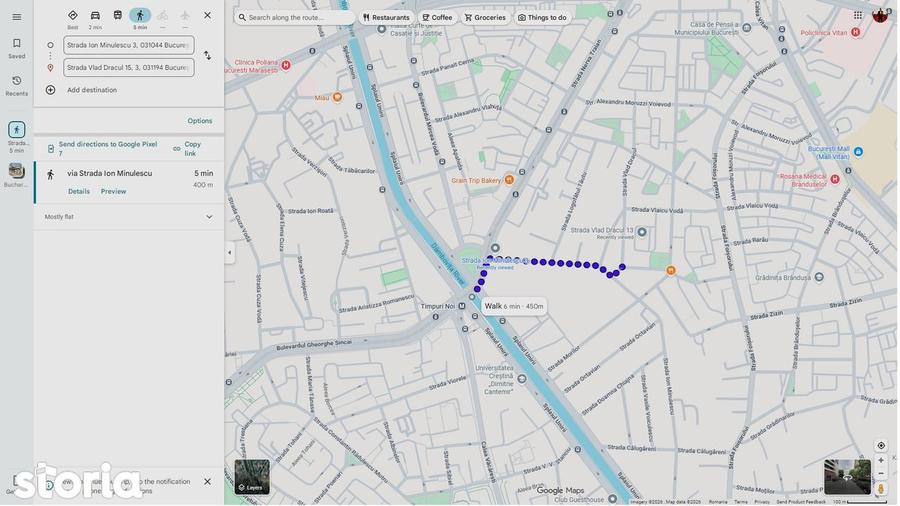900x506 pixels.
Task: Open route Options
Action: pyautogui.click(x=200, y=121)
